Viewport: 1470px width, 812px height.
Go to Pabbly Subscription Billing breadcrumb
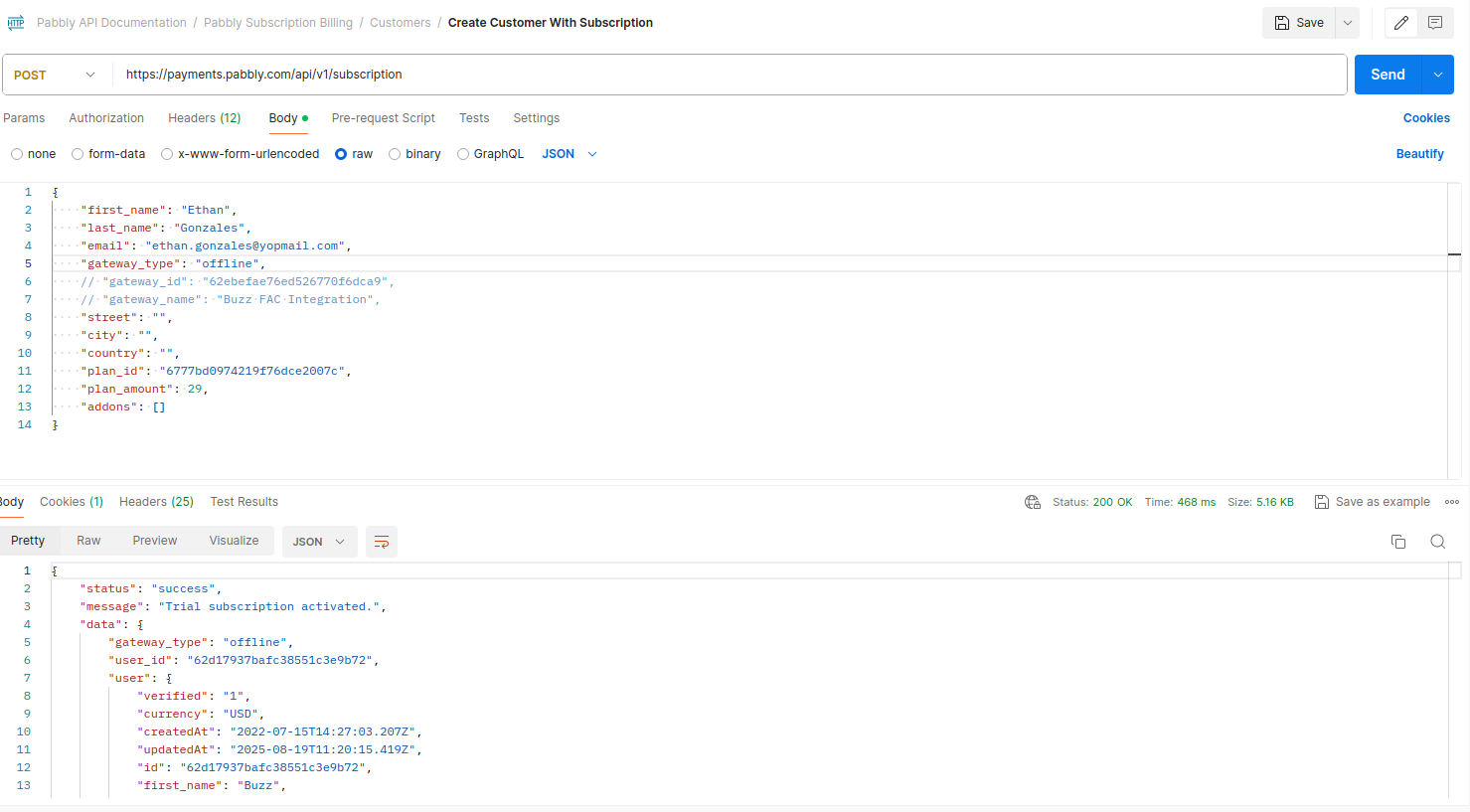(278, 23)
